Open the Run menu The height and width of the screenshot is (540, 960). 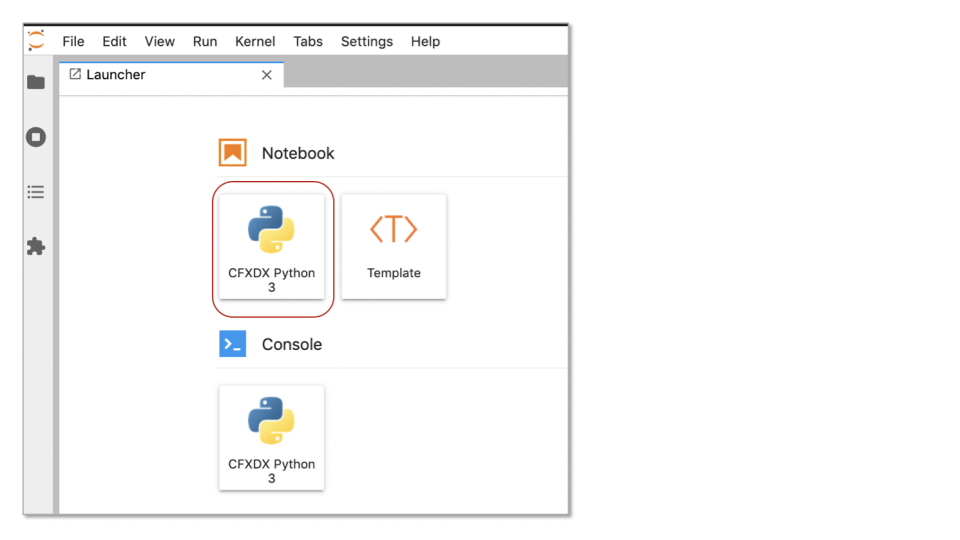pos(205,41)
